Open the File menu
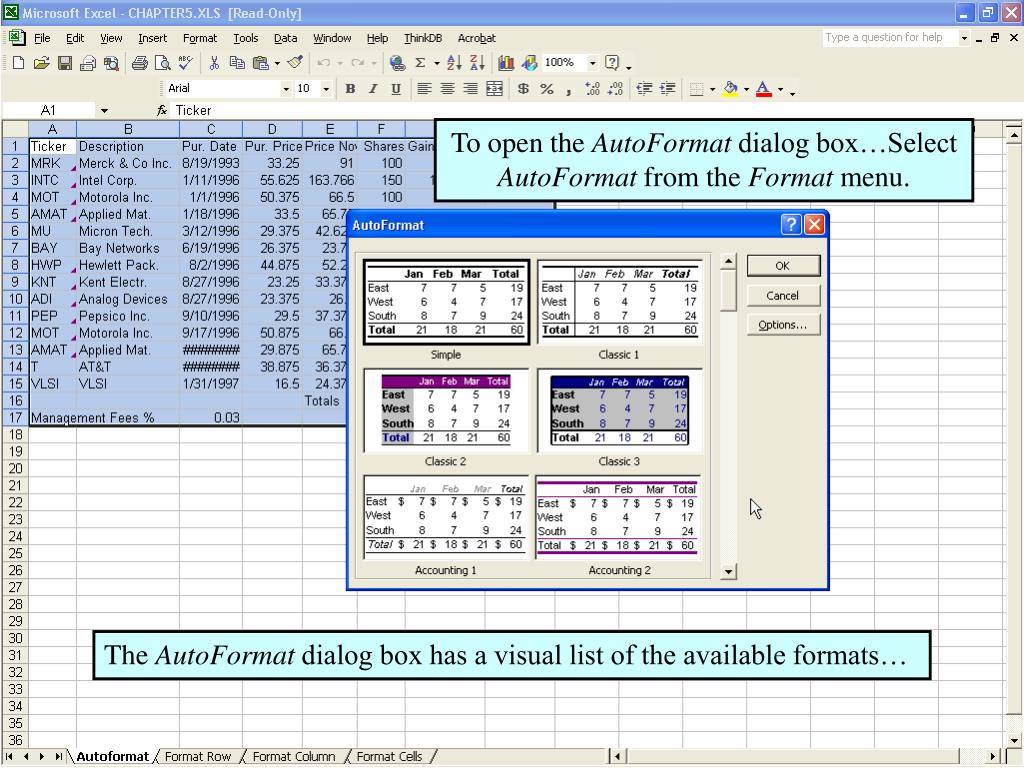Viewport: 1024px width, 768px height. pyautogui.click(x=42, y=39)
